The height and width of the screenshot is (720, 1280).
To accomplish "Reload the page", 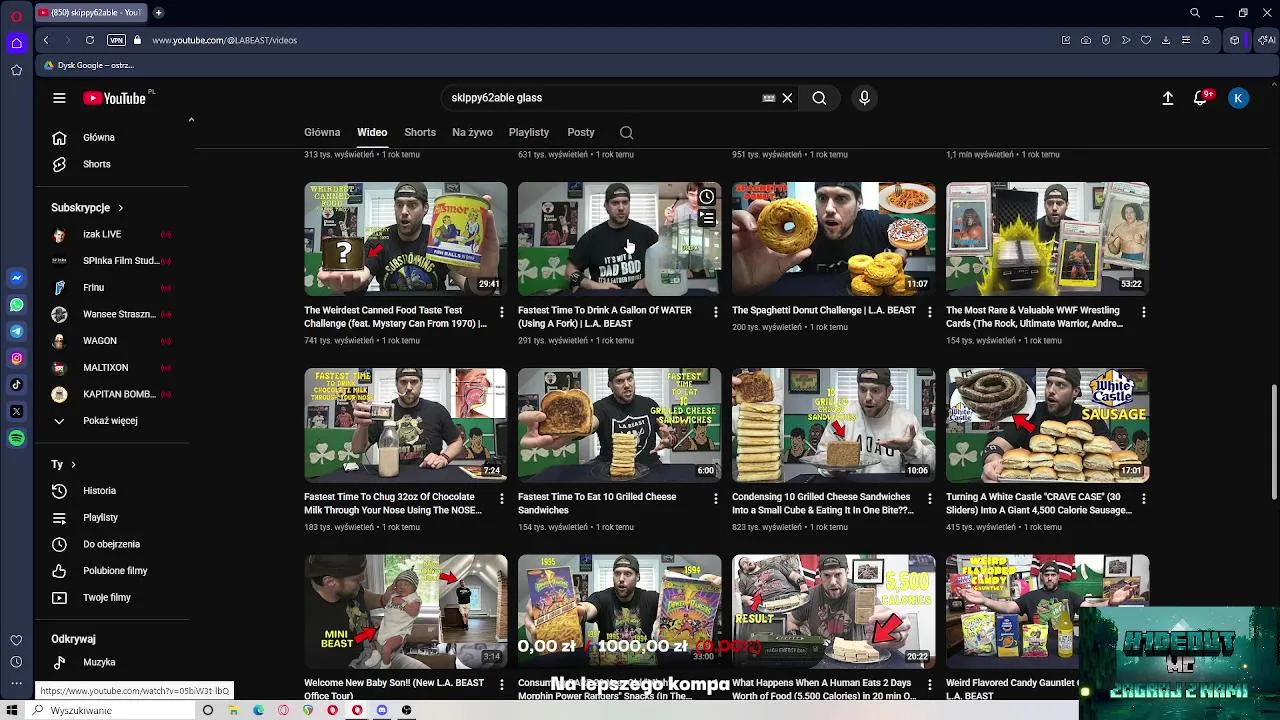I will [90, 40].
